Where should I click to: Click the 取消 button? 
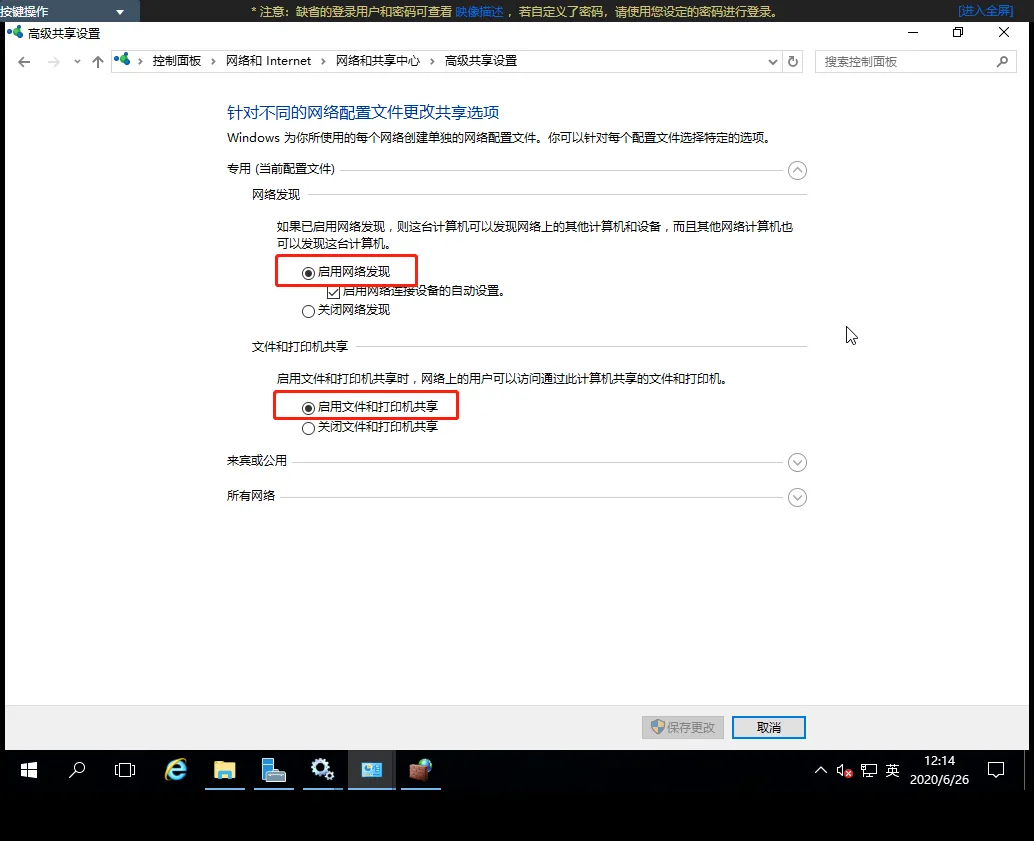[768, 727]
